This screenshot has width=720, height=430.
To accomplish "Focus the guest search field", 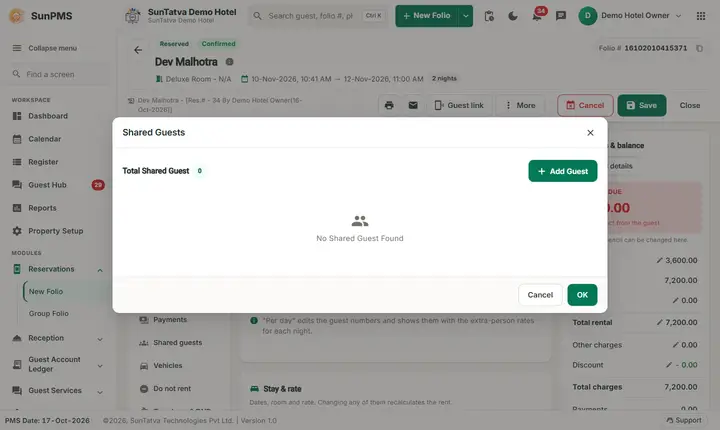I will coord(320,16).
